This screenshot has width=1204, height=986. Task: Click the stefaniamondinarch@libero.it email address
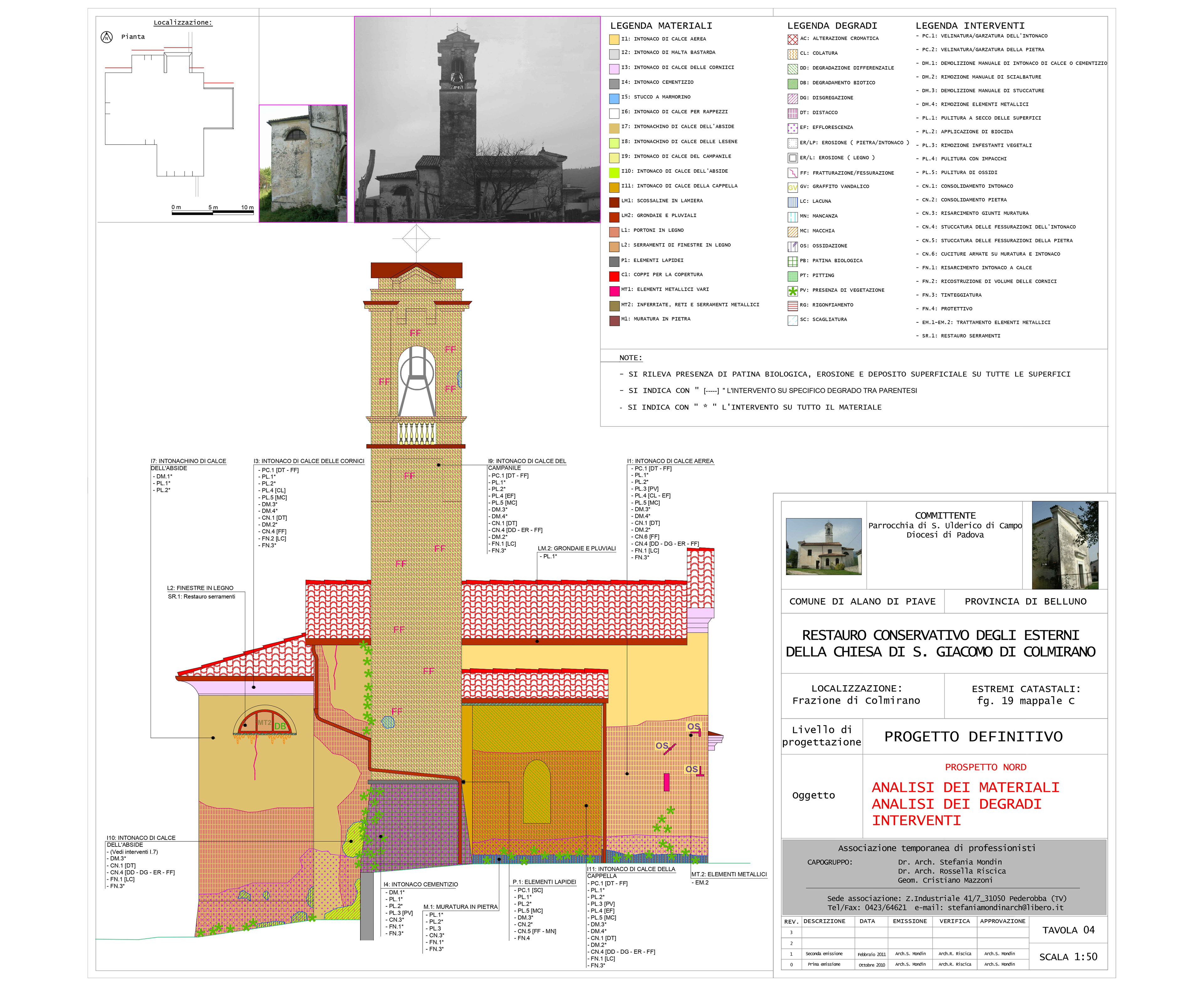click(1005, 908)
